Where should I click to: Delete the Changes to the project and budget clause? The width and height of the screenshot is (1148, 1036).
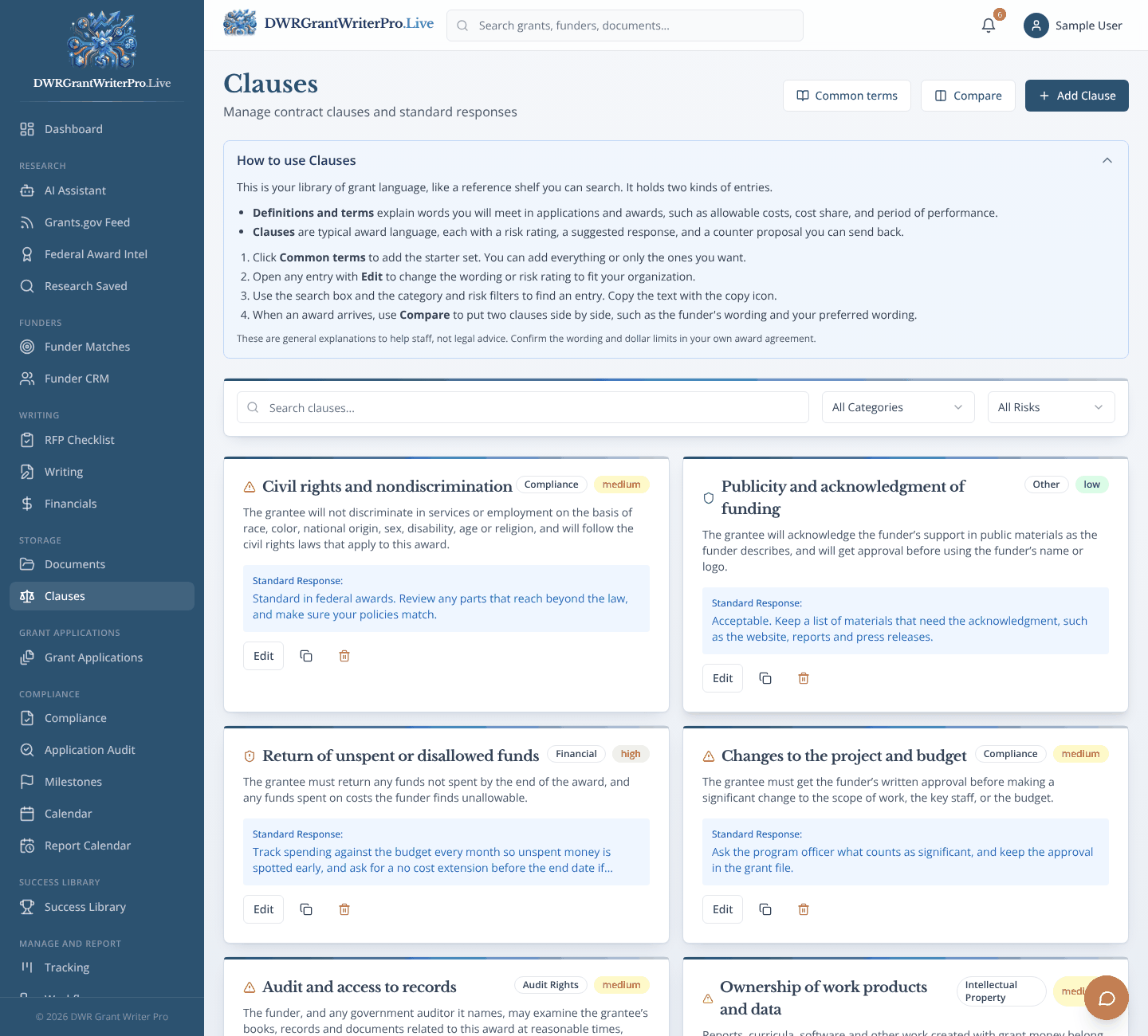click(x=804, y=909)
